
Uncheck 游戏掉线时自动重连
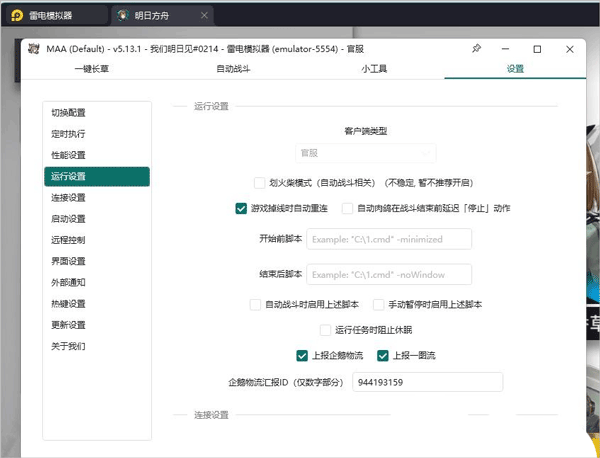[x=241, y=209]
